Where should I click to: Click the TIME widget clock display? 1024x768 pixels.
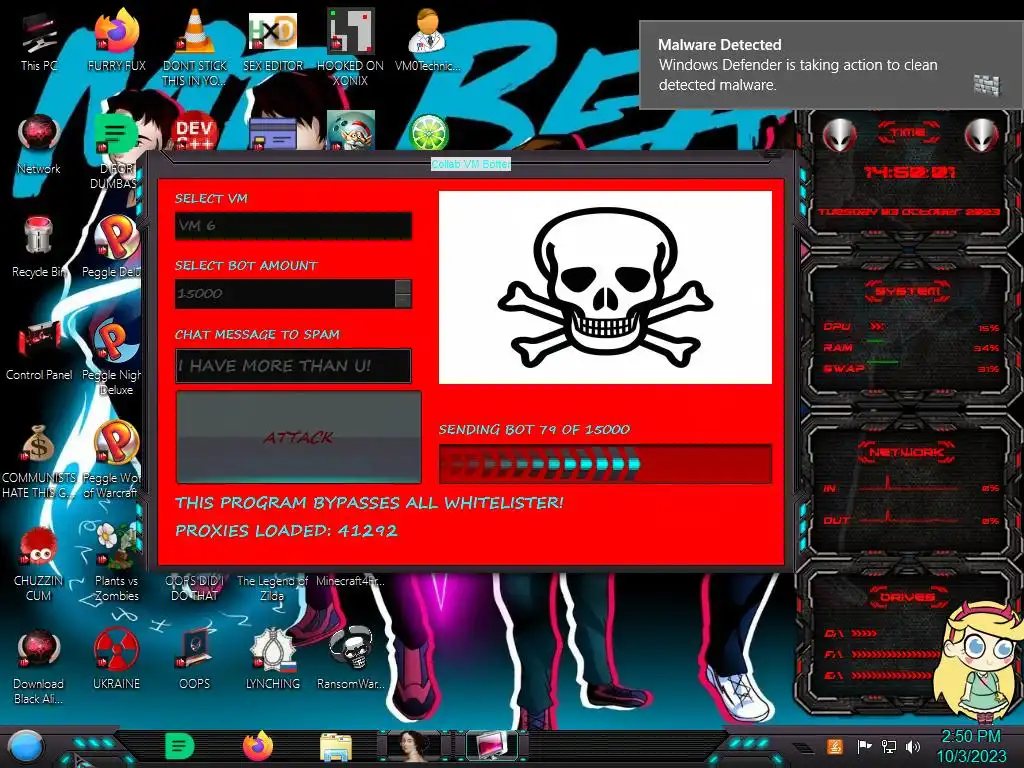click(909, 172)
